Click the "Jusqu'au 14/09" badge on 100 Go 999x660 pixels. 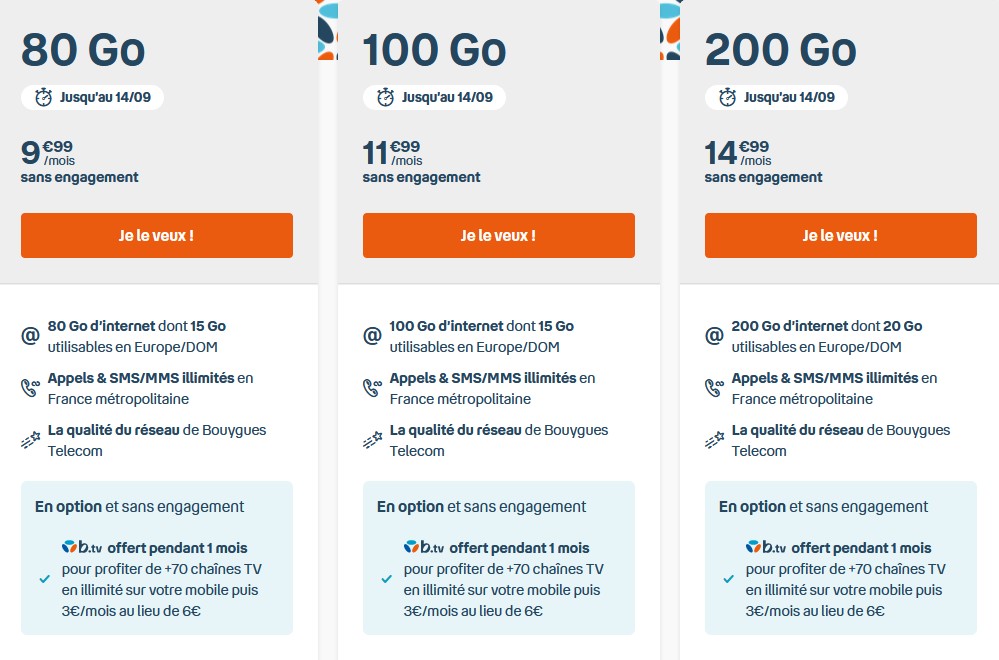[434, 97]
